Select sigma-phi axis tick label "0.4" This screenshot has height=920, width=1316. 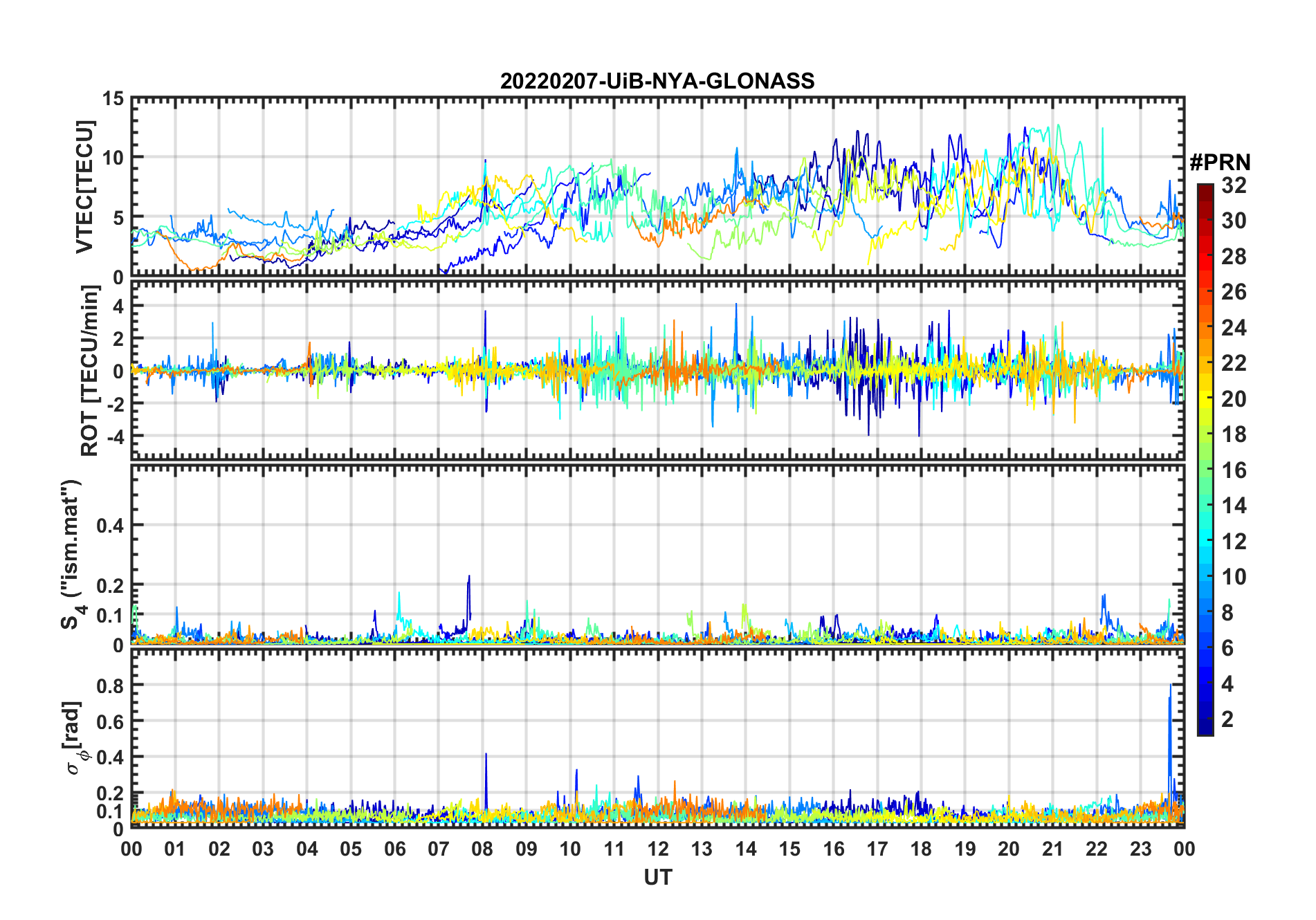(x=110, y=757)
